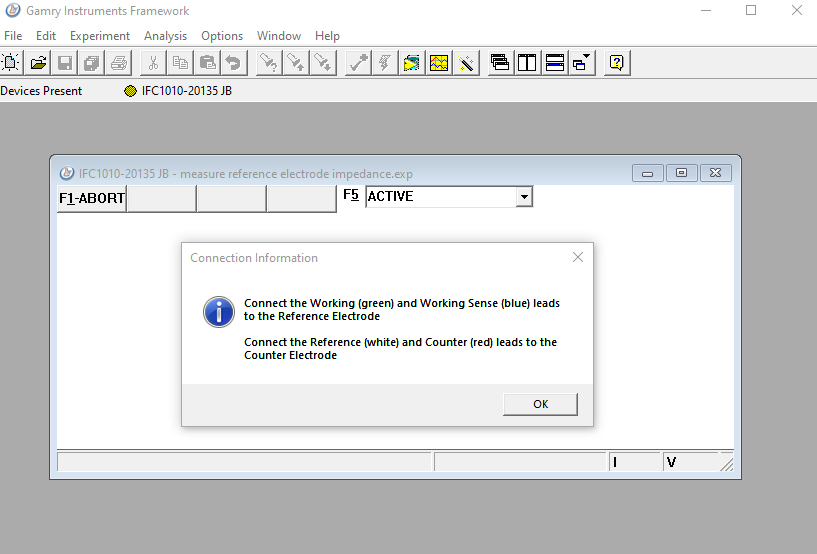Click the orange IFC1010-20135 JB device indicator
Image resolution: width=817 pixels, height=554 pixels.
pos(130,91)
